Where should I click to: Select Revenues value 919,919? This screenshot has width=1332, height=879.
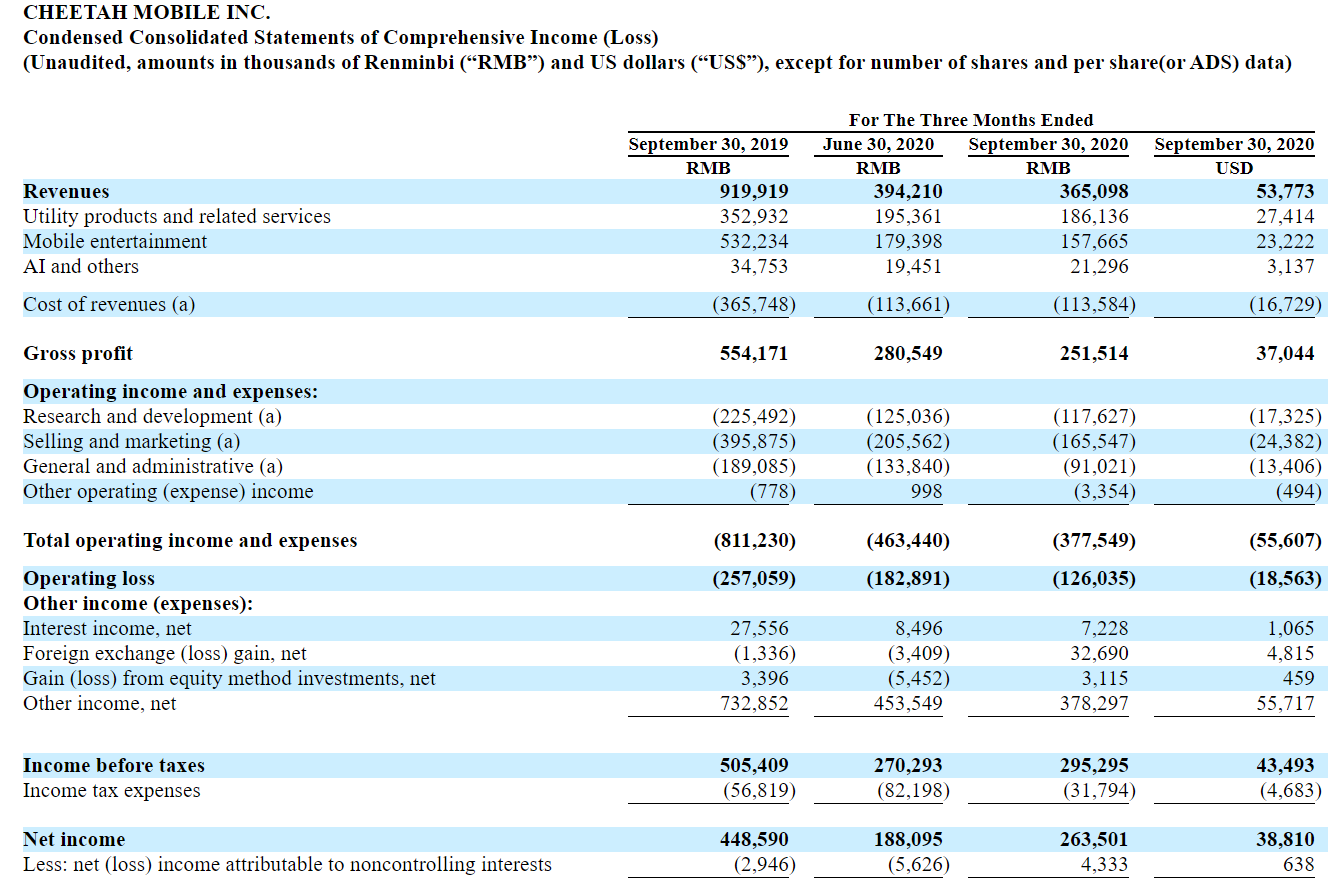(754, 191)
